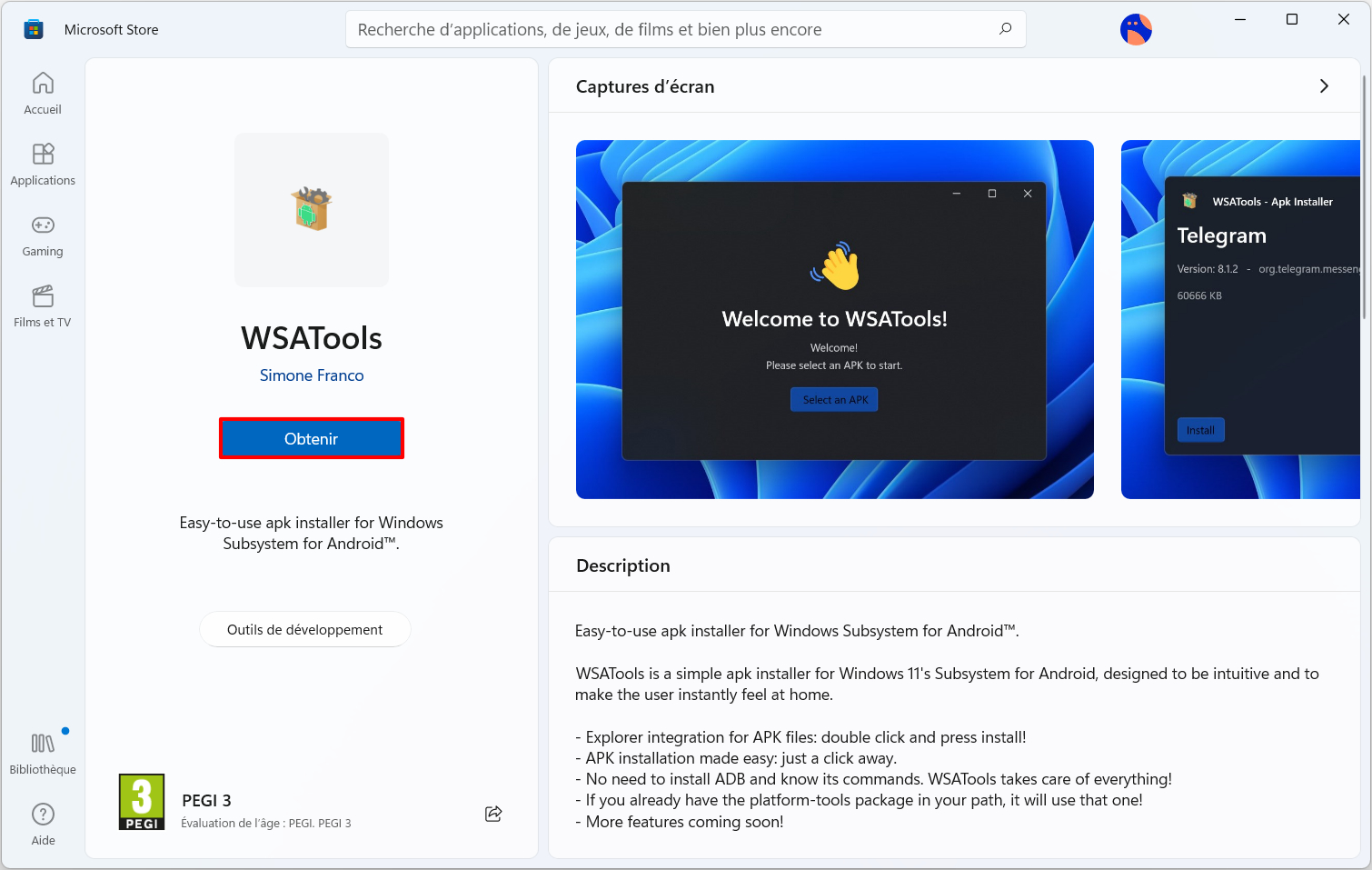Click the 'APK installation made easy' line
The image size is (1372, 870).
736,758
